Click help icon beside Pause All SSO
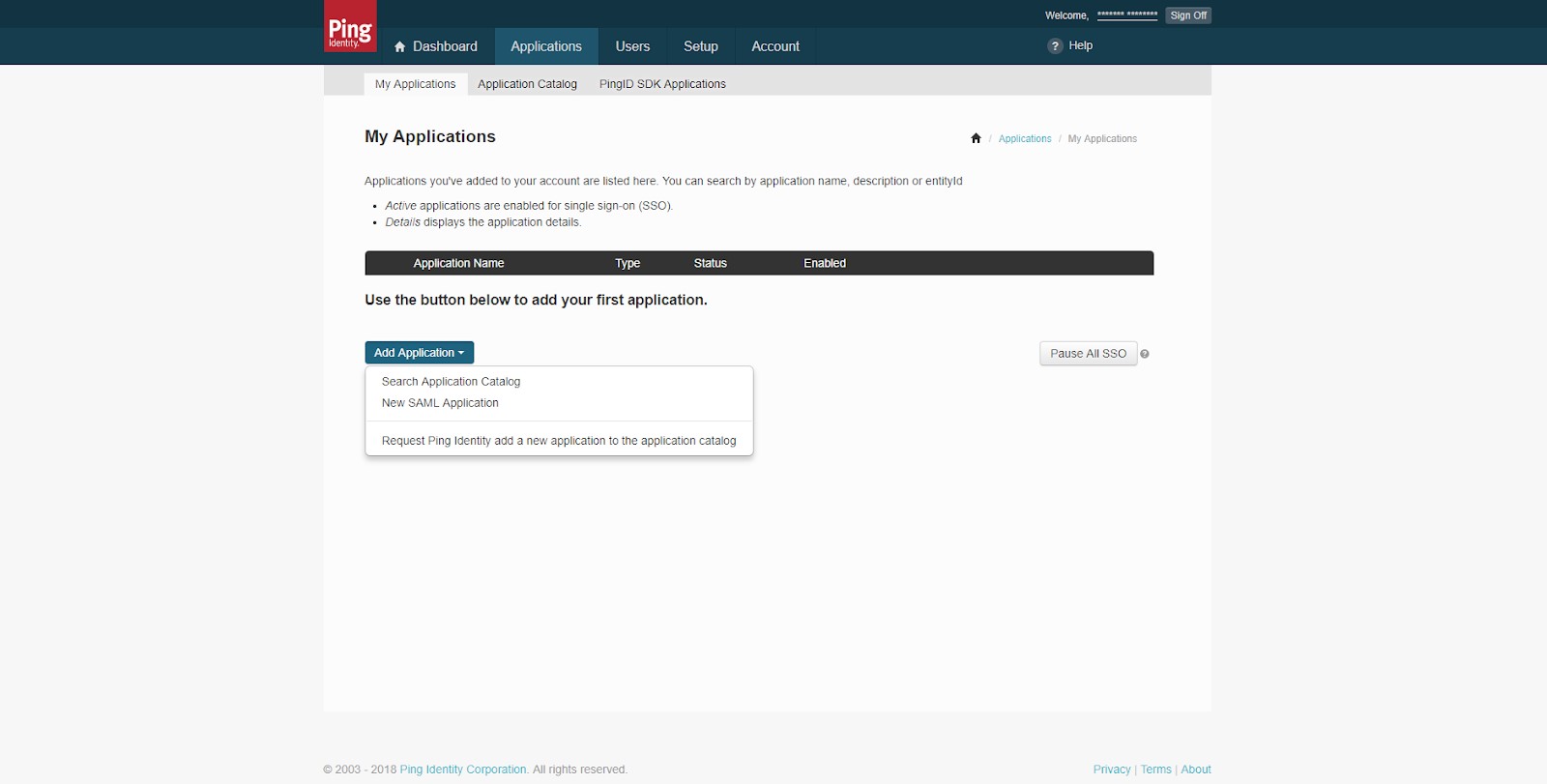 1145,354
